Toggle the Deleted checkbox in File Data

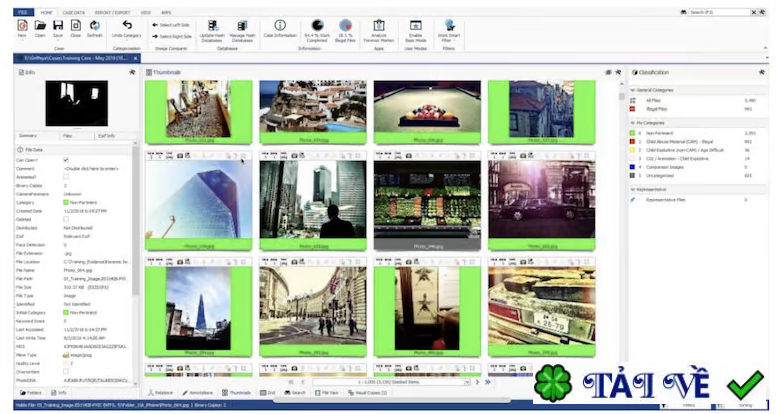point(66,220)
